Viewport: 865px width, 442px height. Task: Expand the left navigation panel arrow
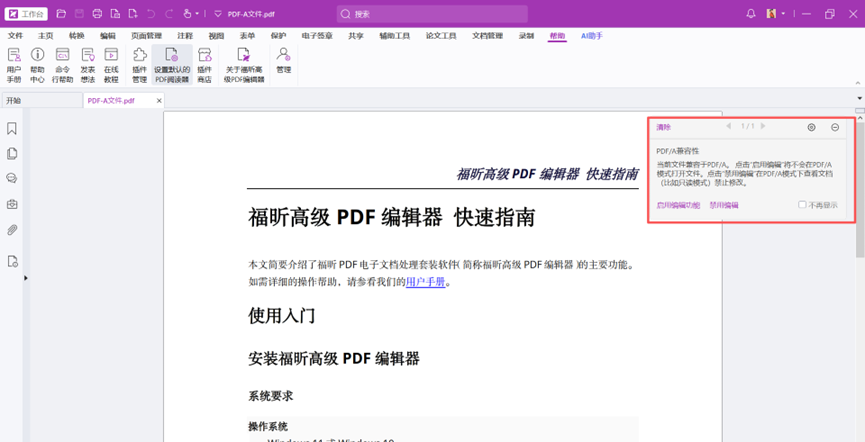click(x=26, y=278)
